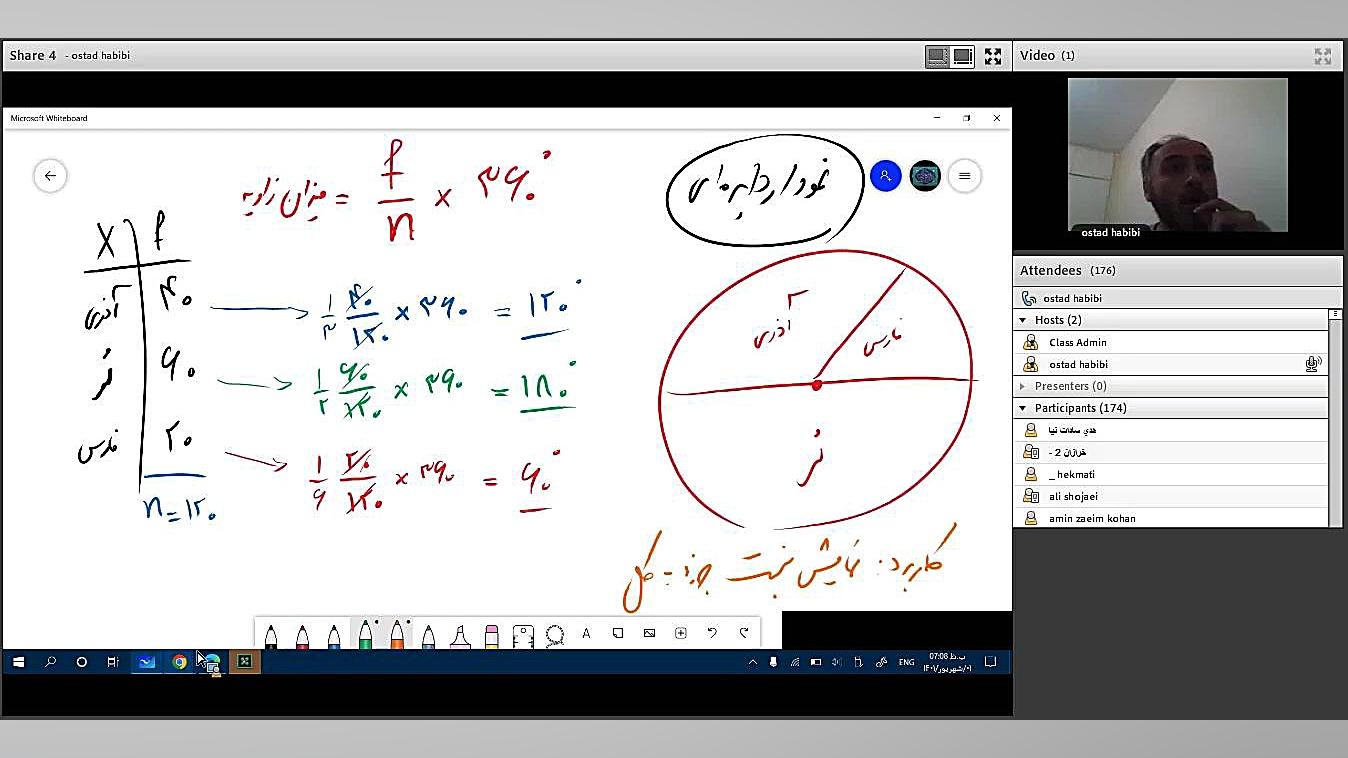Select the gray-blue pen tool
The height and width of the screenshot is (758, 1348).
429,636
